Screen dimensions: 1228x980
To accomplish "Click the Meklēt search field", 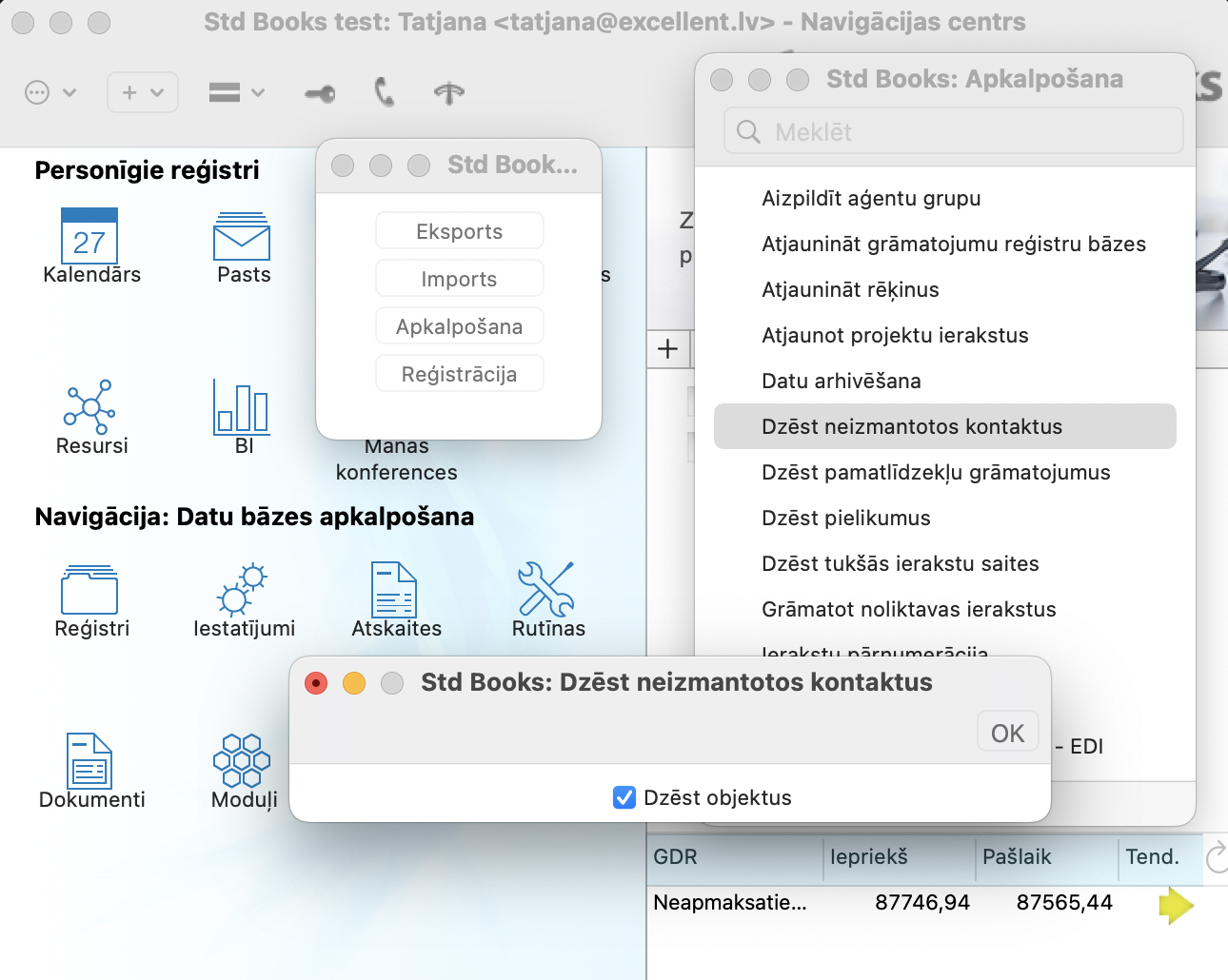I will tap(954, 131).
